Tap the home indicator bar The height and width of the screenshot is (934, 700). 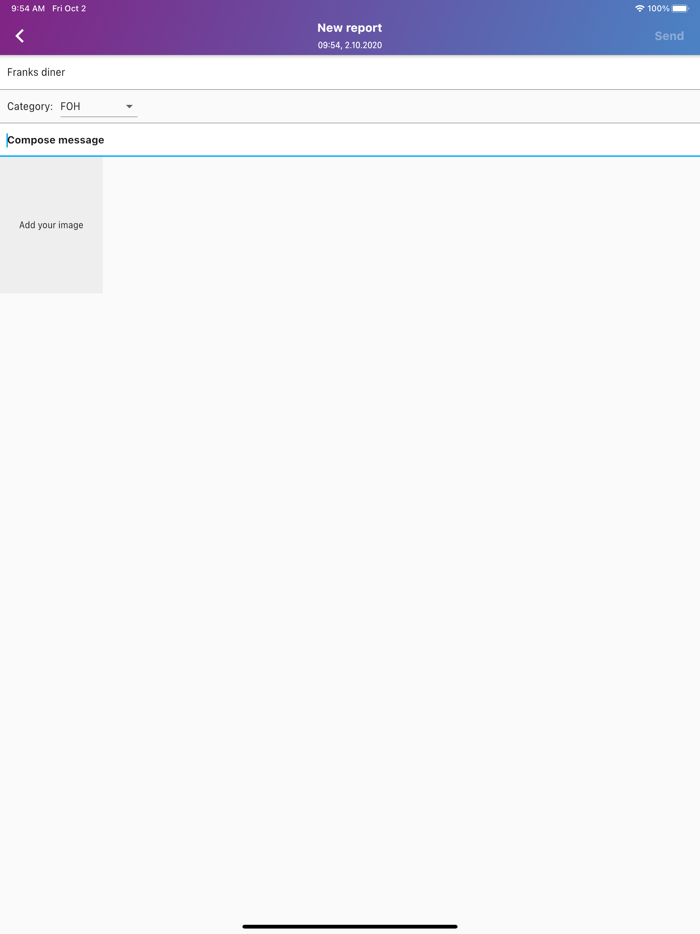click(350, 926)
